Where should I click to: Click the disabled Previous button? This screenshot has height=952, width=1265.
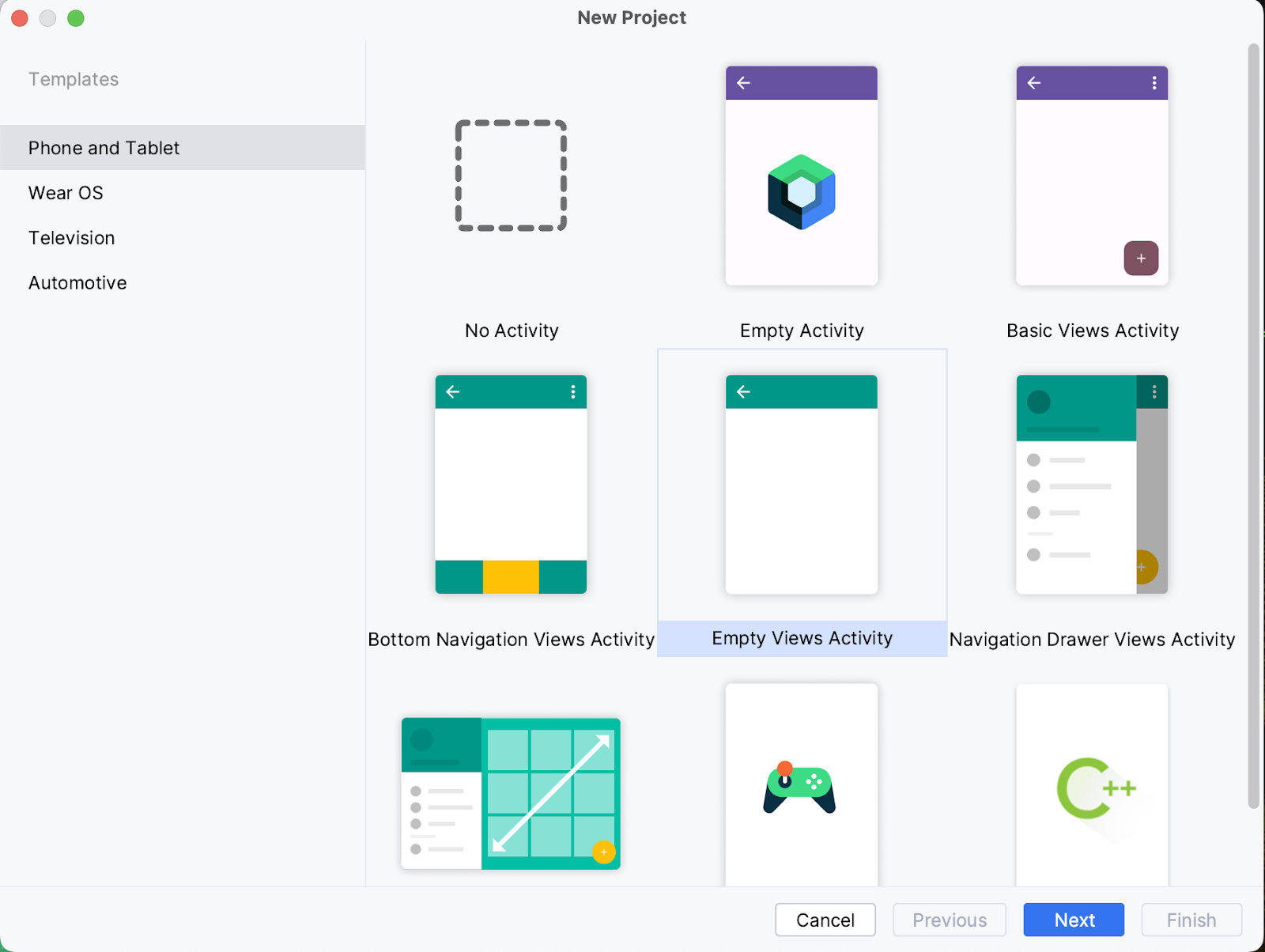pos(949,920)
